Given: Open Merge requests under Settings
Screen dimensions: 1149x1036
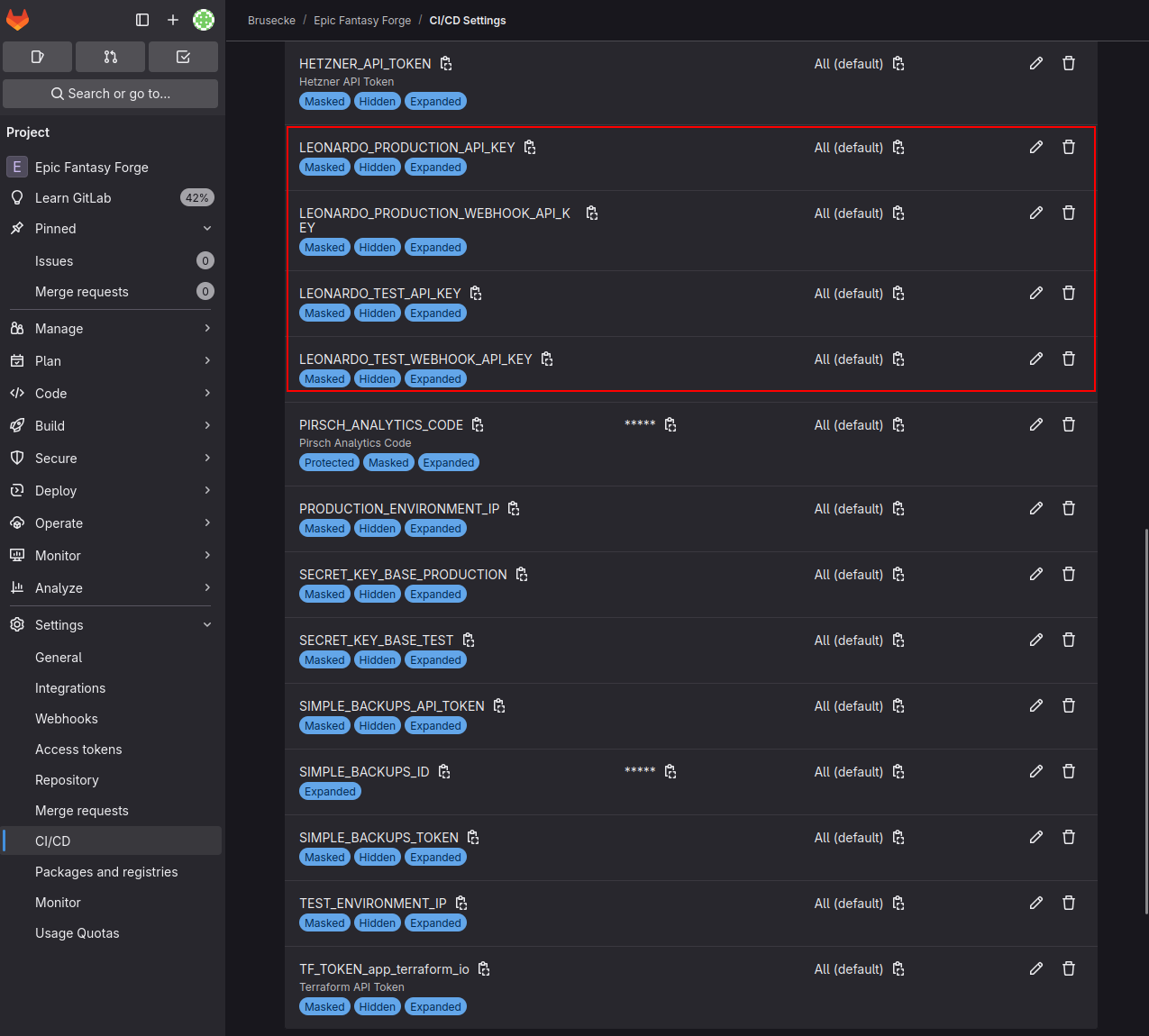Looking at the screenshot, I should [111, 811].
